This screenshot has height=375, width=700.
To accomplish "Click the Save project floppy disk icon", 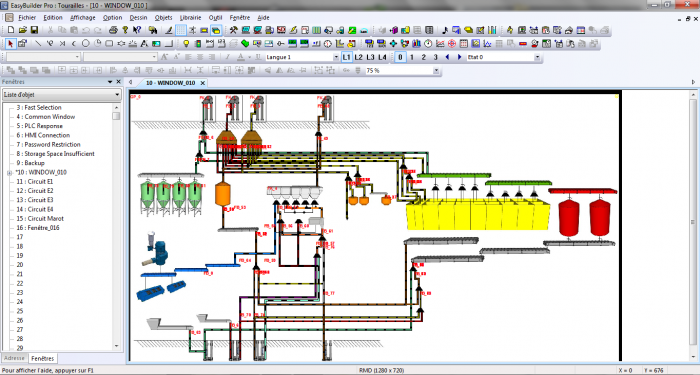I will tap(34, 30).
